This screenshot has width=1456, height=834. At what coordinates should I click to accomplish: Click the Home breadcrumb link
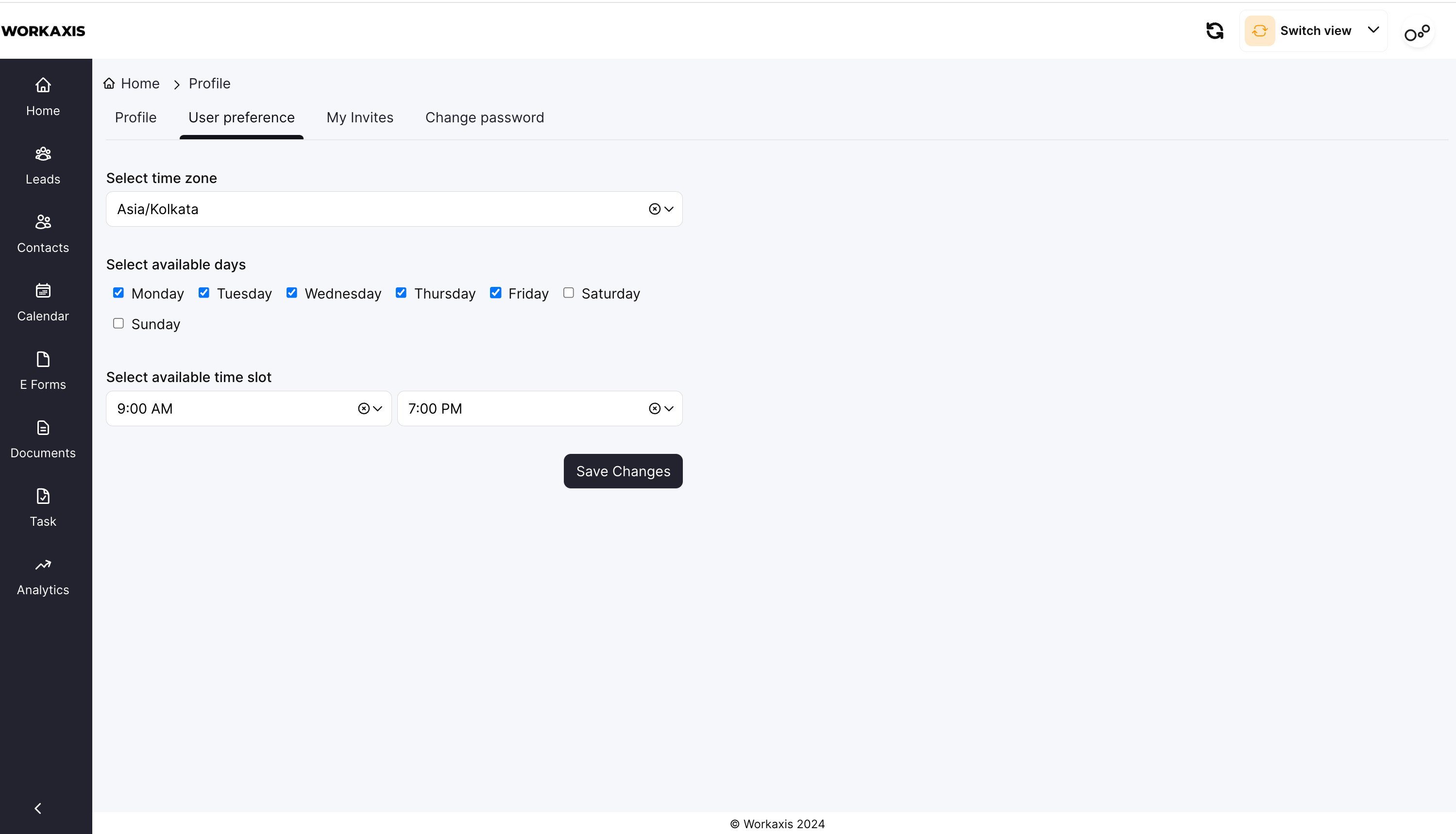click(x=139, y=83)
